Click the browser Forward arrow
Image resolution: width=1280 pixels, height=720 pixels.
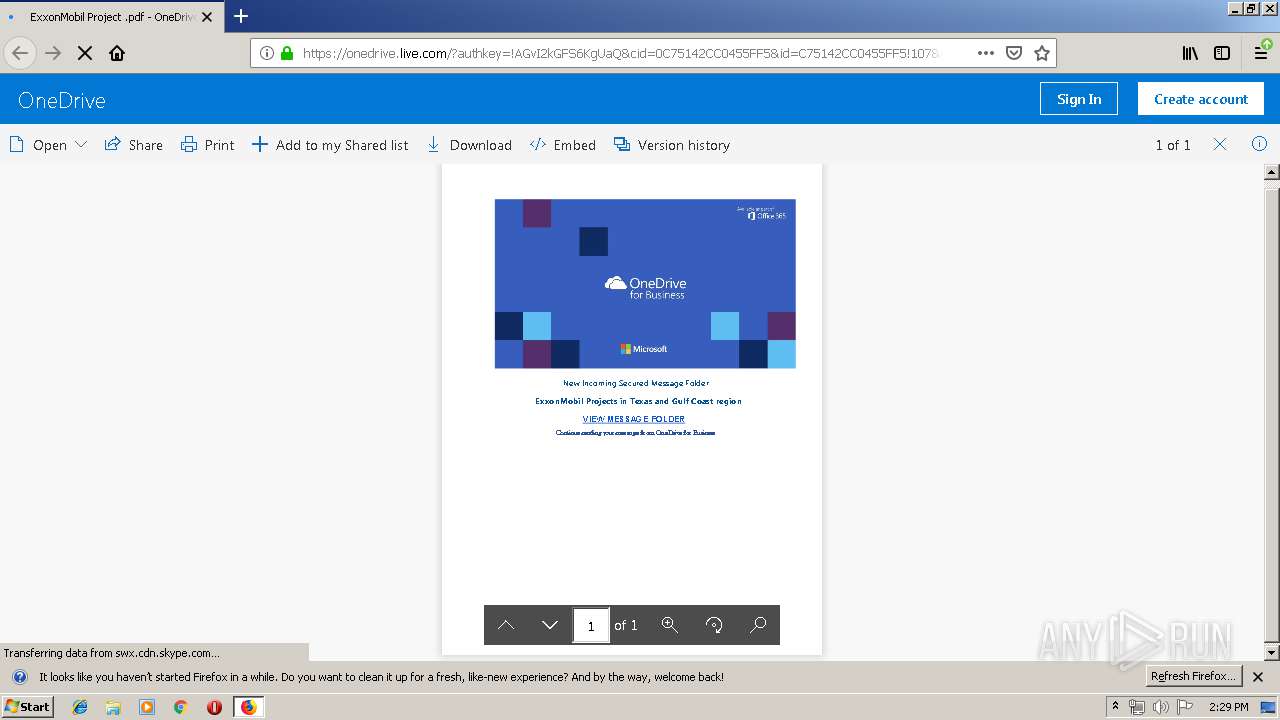point(53,53)
